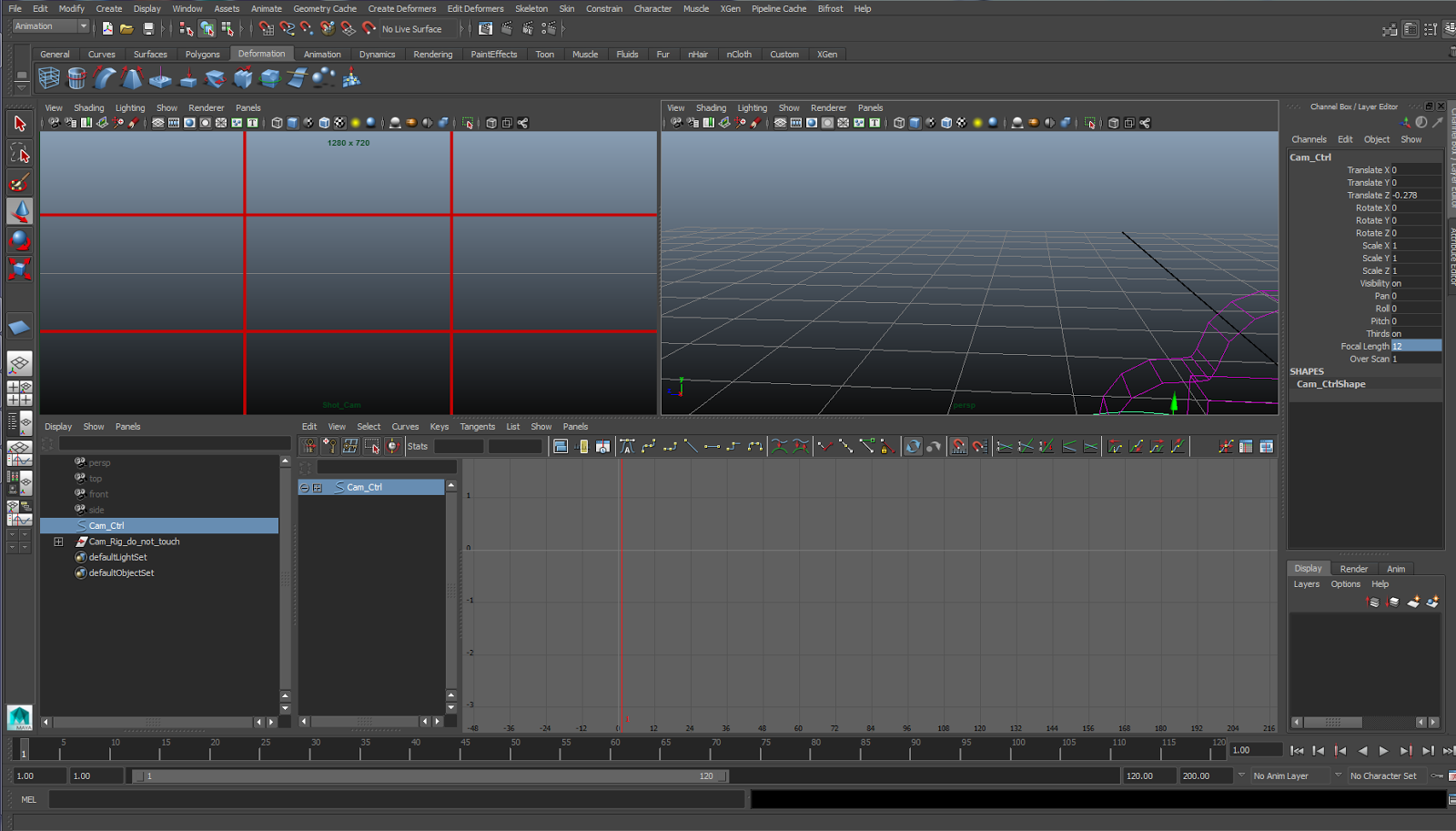Click the Translate Z value field
1456x831 pixels.
pos(1416,196)
